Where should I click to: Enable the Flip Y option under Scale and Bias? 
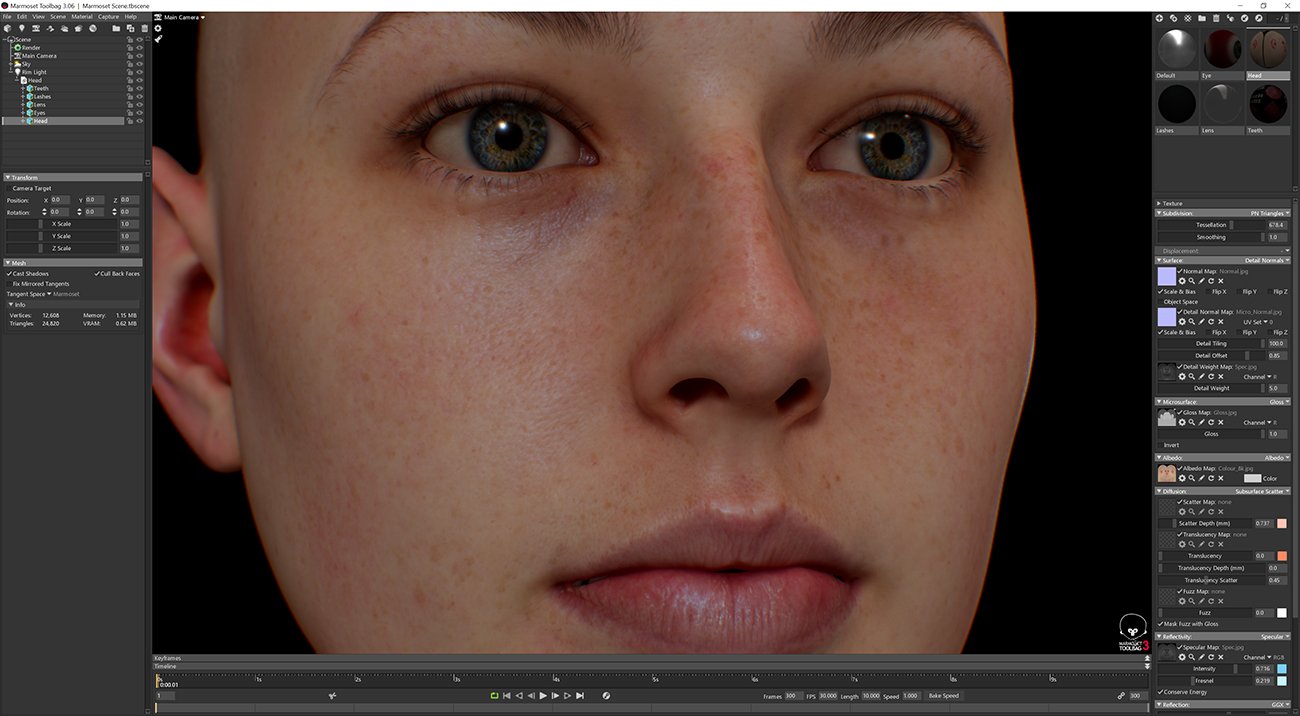[1238, 292]
